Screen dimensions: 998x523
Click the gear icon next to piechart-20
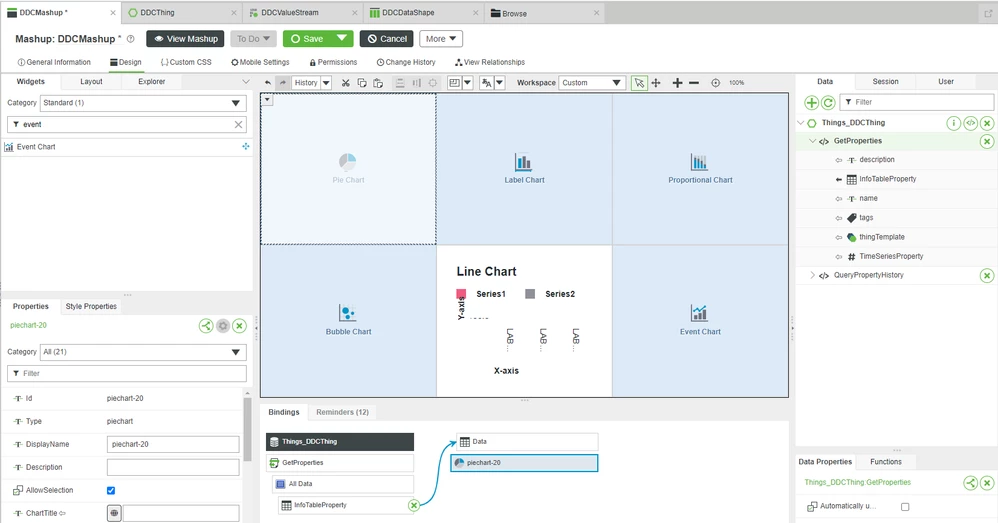(223, 326)
